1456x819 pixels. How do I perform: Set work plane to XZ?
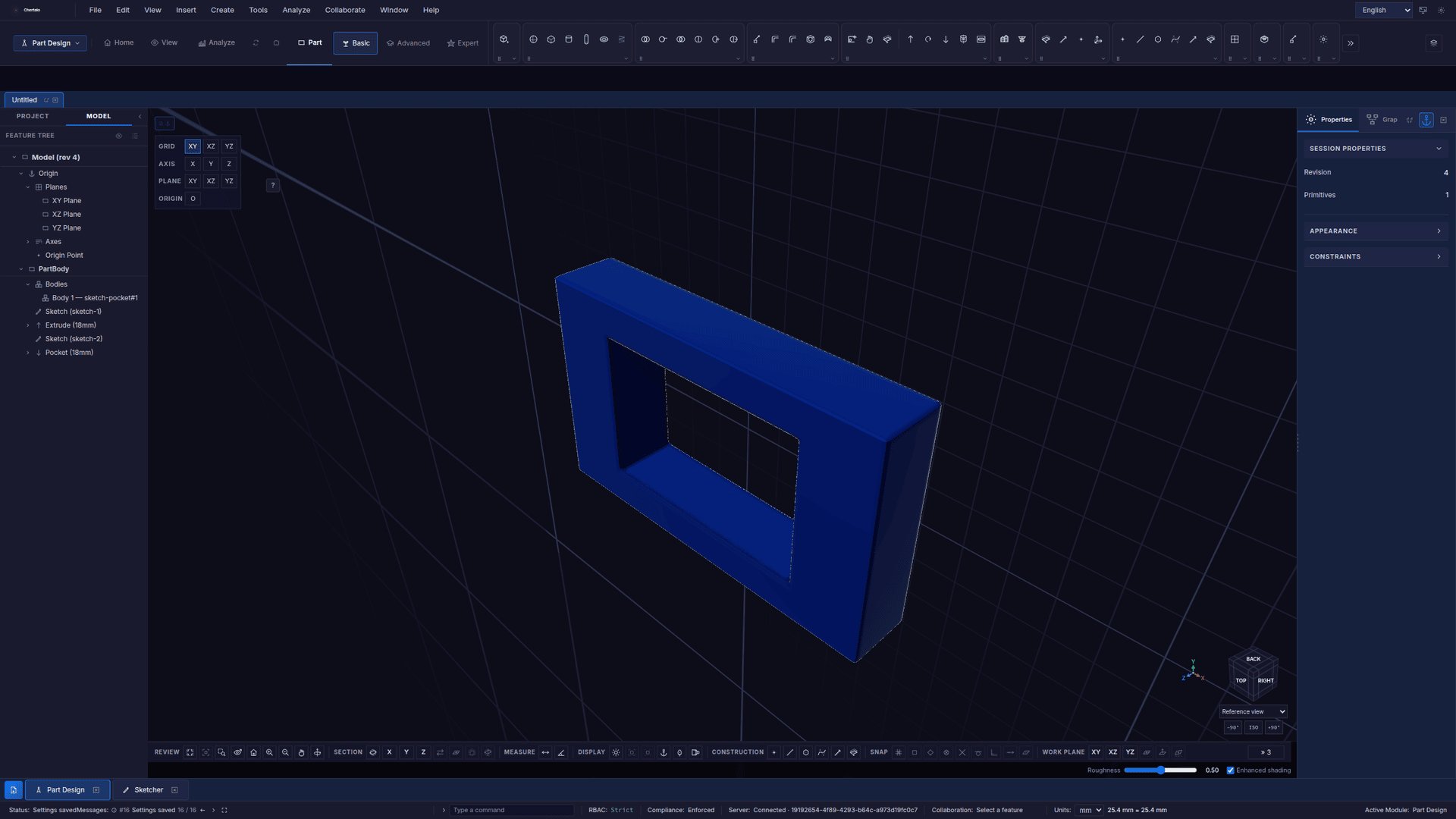point(1112,752)
